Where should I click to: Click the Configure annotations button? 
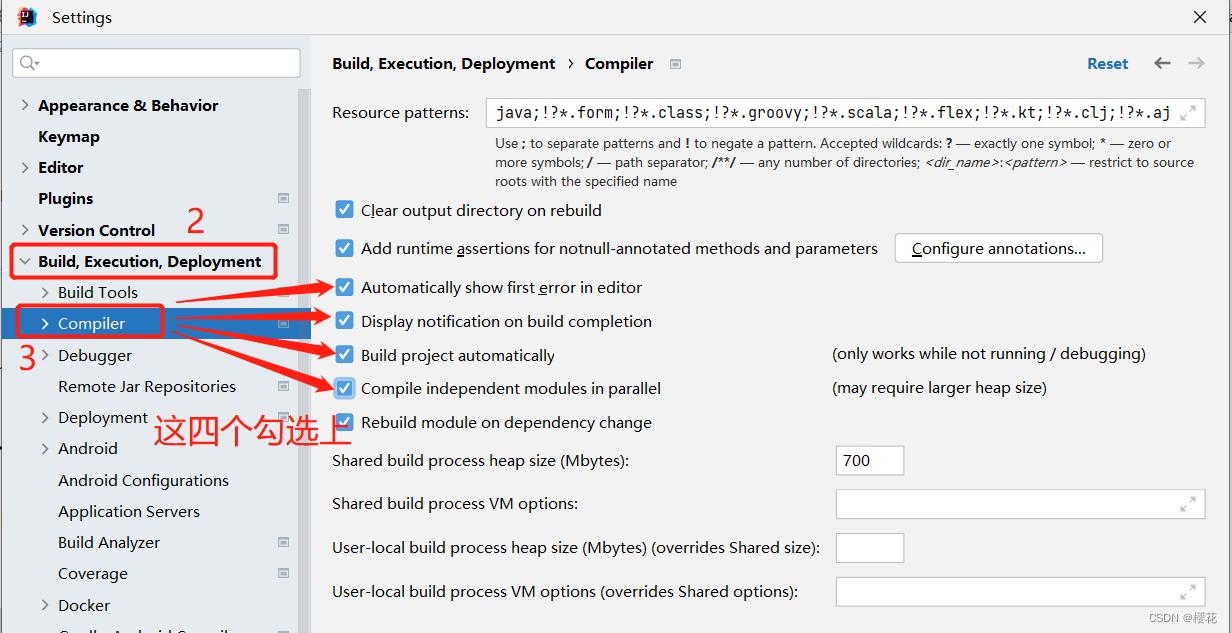[x=999, y=248]
